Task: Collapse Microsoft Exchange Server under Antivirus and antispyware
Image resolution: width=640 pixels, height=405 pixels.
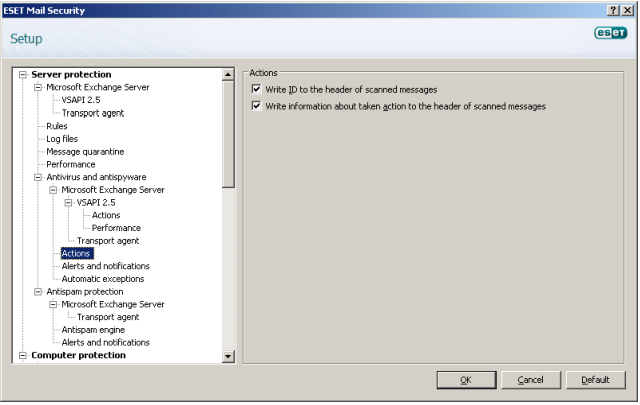Action: (53, 190)
